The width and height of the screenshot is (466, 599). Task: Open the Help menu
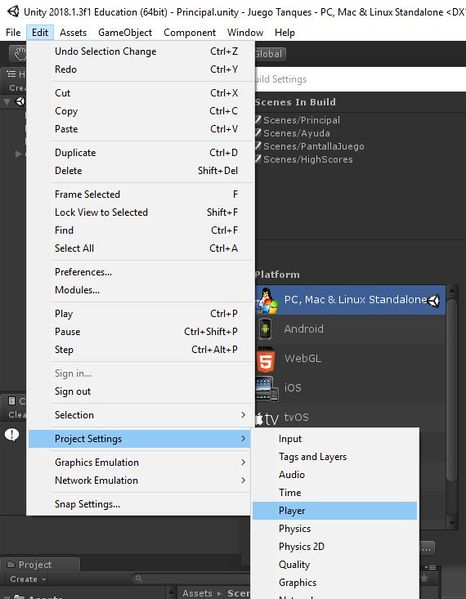pyautogui.click(x=285, y=32)
